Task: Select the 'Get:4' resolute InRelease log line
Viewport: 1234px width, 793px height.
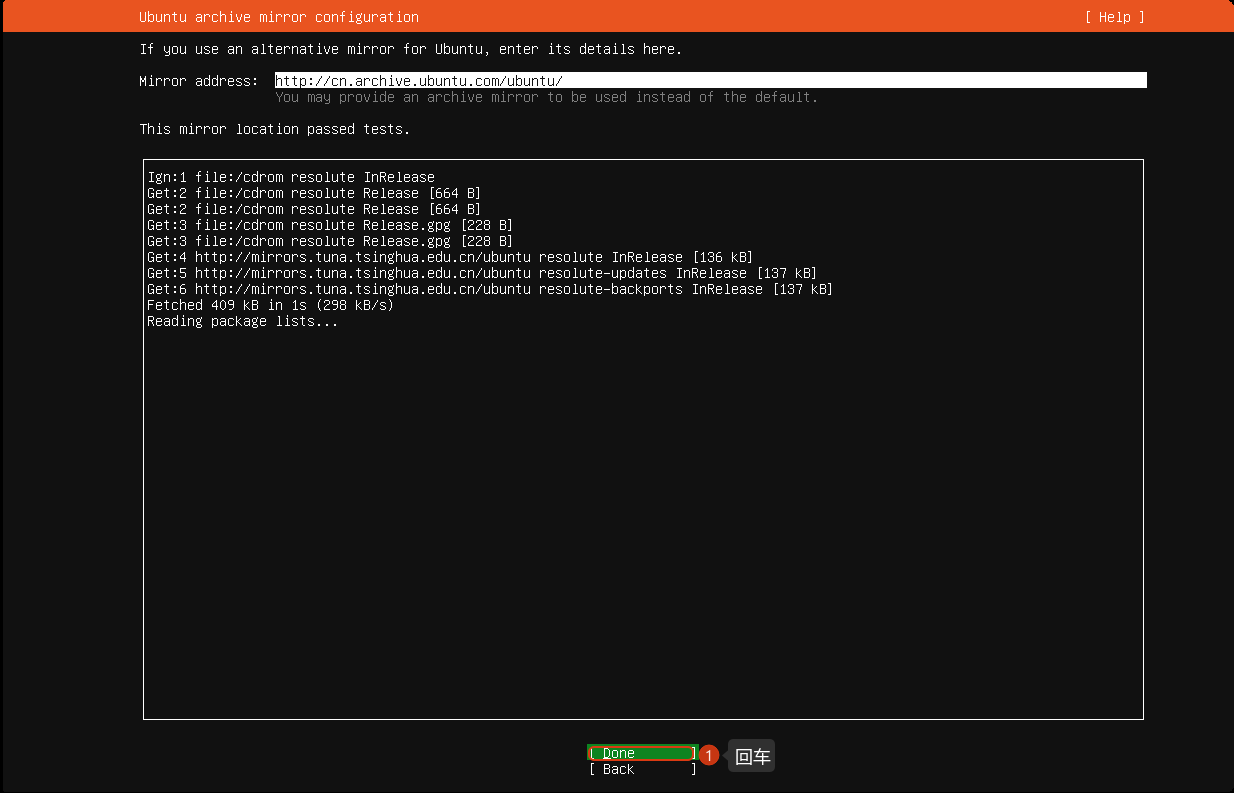Action: 450,257
